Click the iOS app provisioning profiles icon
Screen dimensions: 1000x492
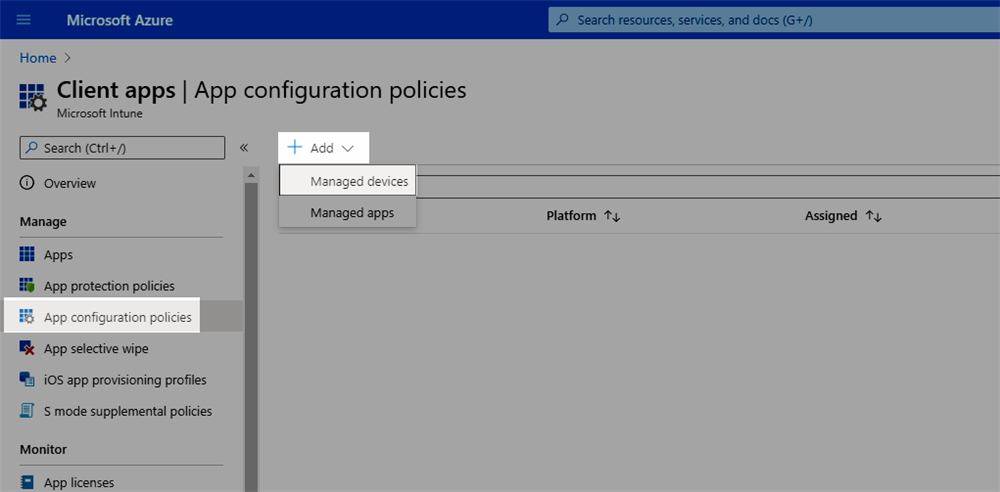27,380
